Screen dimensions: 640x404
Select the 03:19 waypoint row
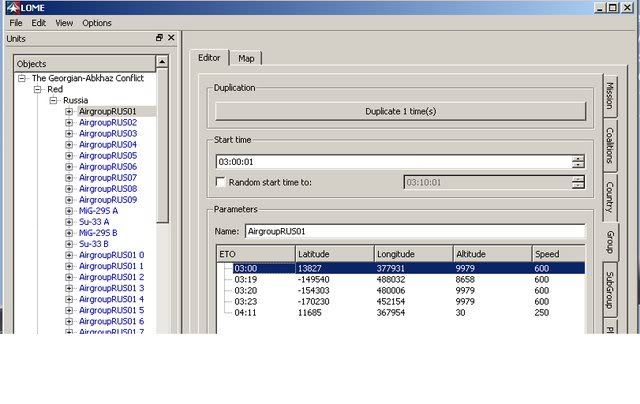tap(246, 279)
